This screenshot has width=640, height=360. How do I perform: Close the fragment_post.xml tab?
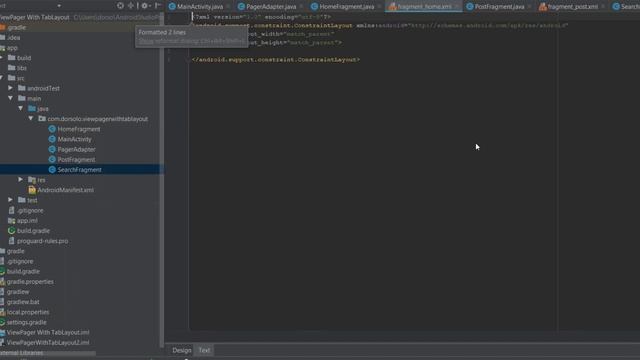point(603,7)
